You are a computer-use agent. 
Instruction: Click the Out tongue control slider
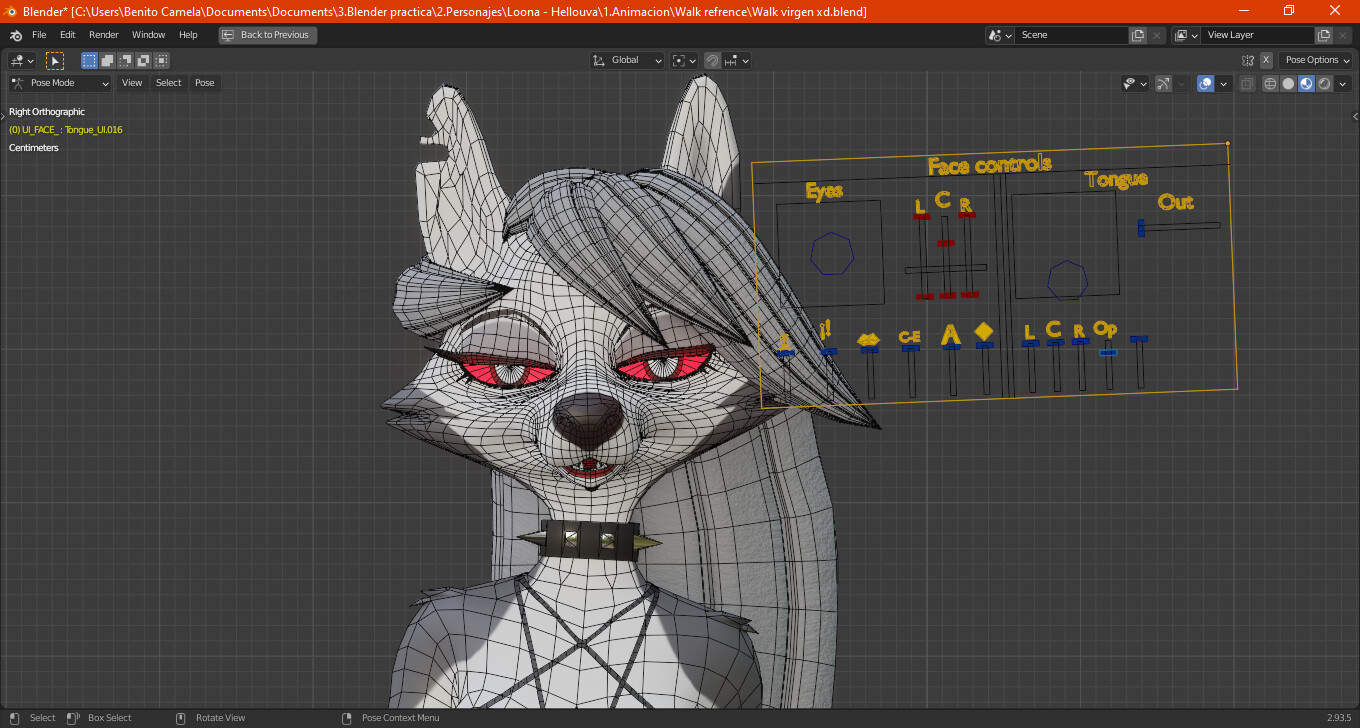coord(1140,228)
